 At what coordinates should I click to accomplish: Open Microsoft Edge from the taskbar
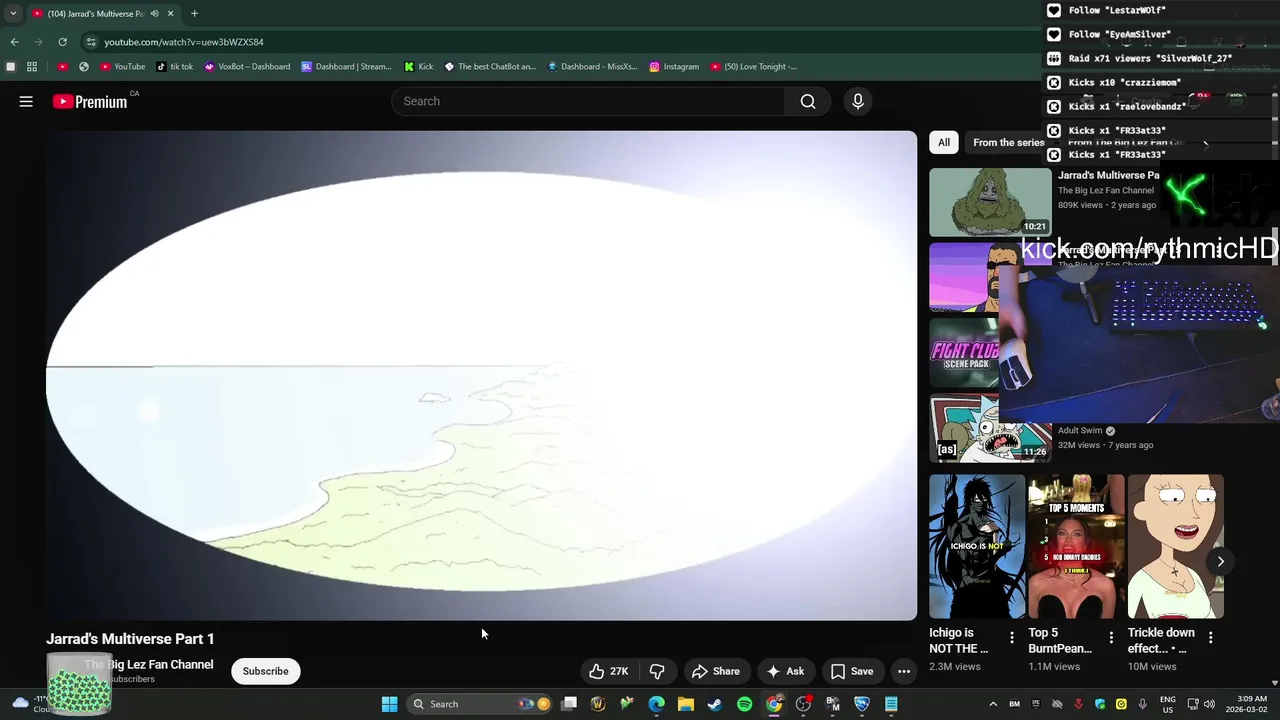(x=657, y=704)
